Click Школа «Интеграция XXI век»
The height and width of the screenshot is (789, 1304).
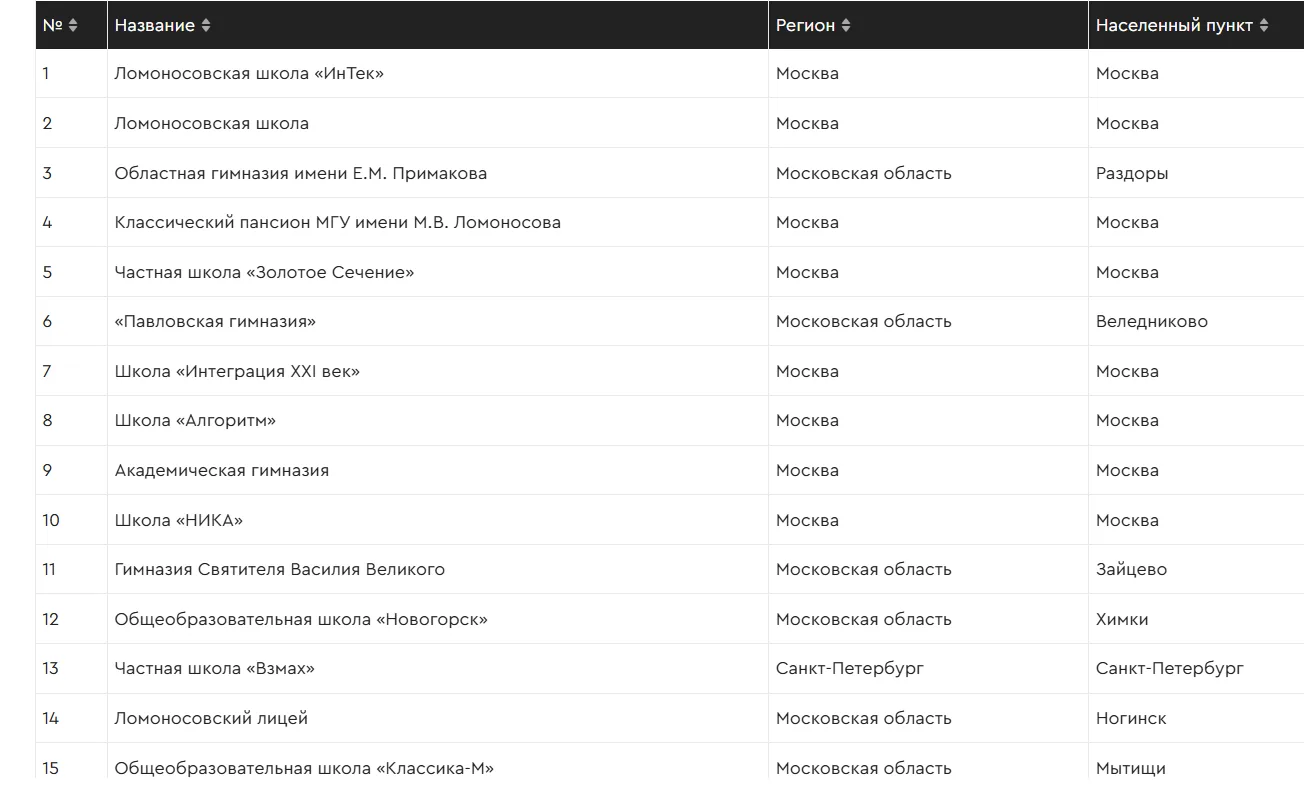(237, 372)
